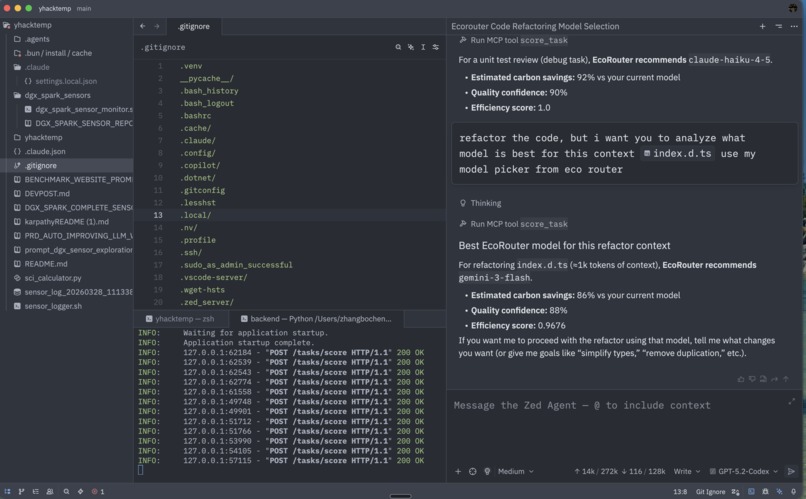Image resolution: width=806 pixels, height=499 pixels.
Task: Open the Medium thinking effort dropdown
Action: pyautogui.click(x=516, y=471)
